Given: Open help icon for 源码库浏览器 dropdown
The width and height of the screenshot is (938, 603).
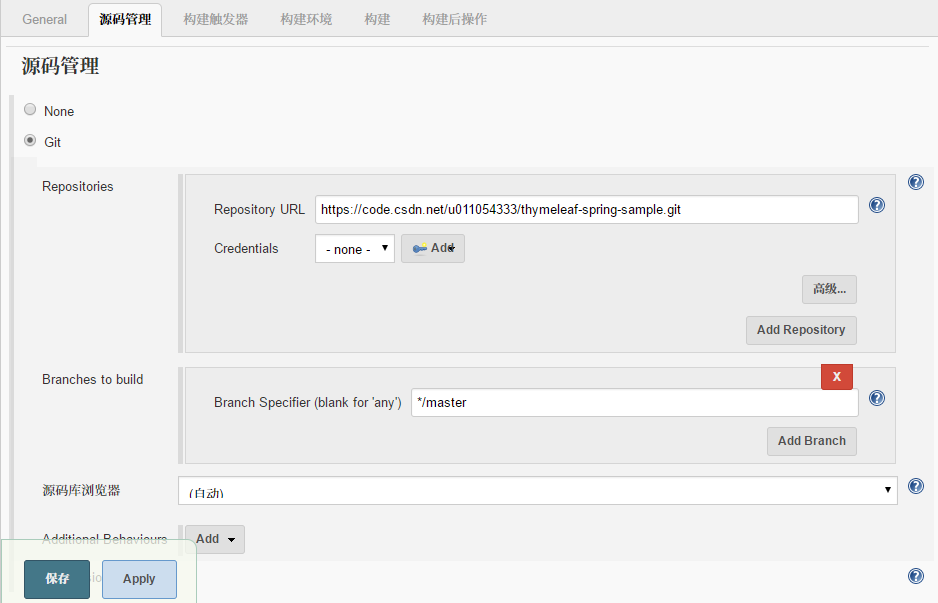Looking at the screenshot, I should 915,487.
